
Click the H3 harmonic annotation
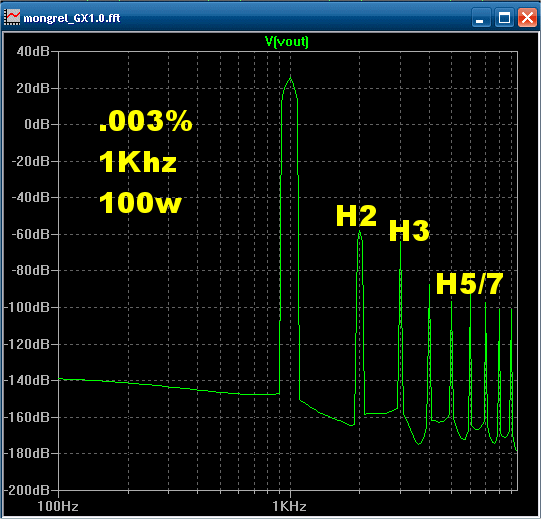(409, 230)
